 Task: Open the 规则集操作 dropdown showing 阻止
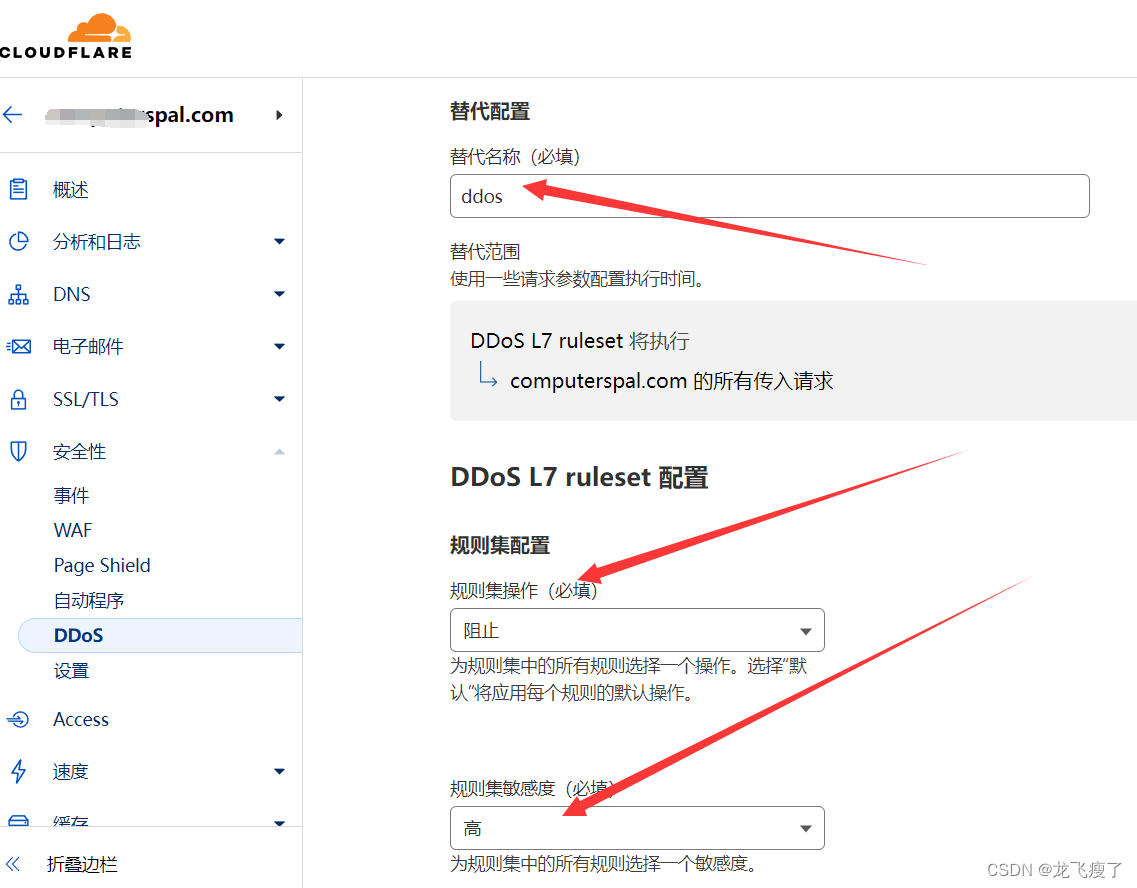pos(637,630)
